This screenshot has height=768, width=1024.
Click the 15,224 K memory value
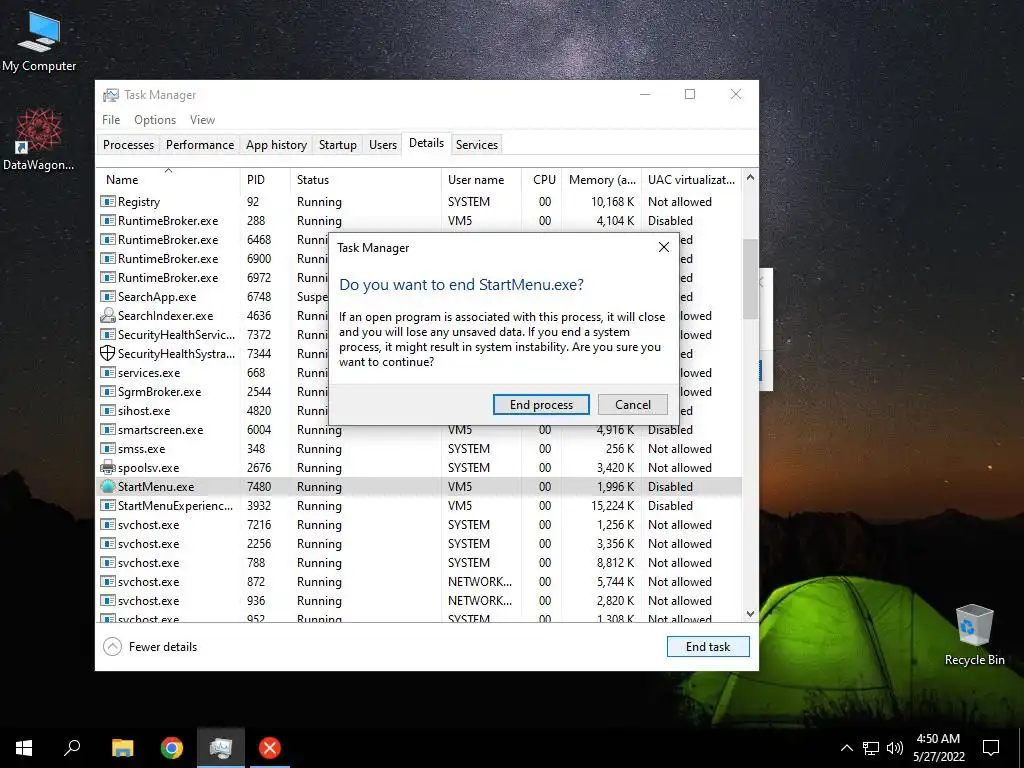[612, 505]
